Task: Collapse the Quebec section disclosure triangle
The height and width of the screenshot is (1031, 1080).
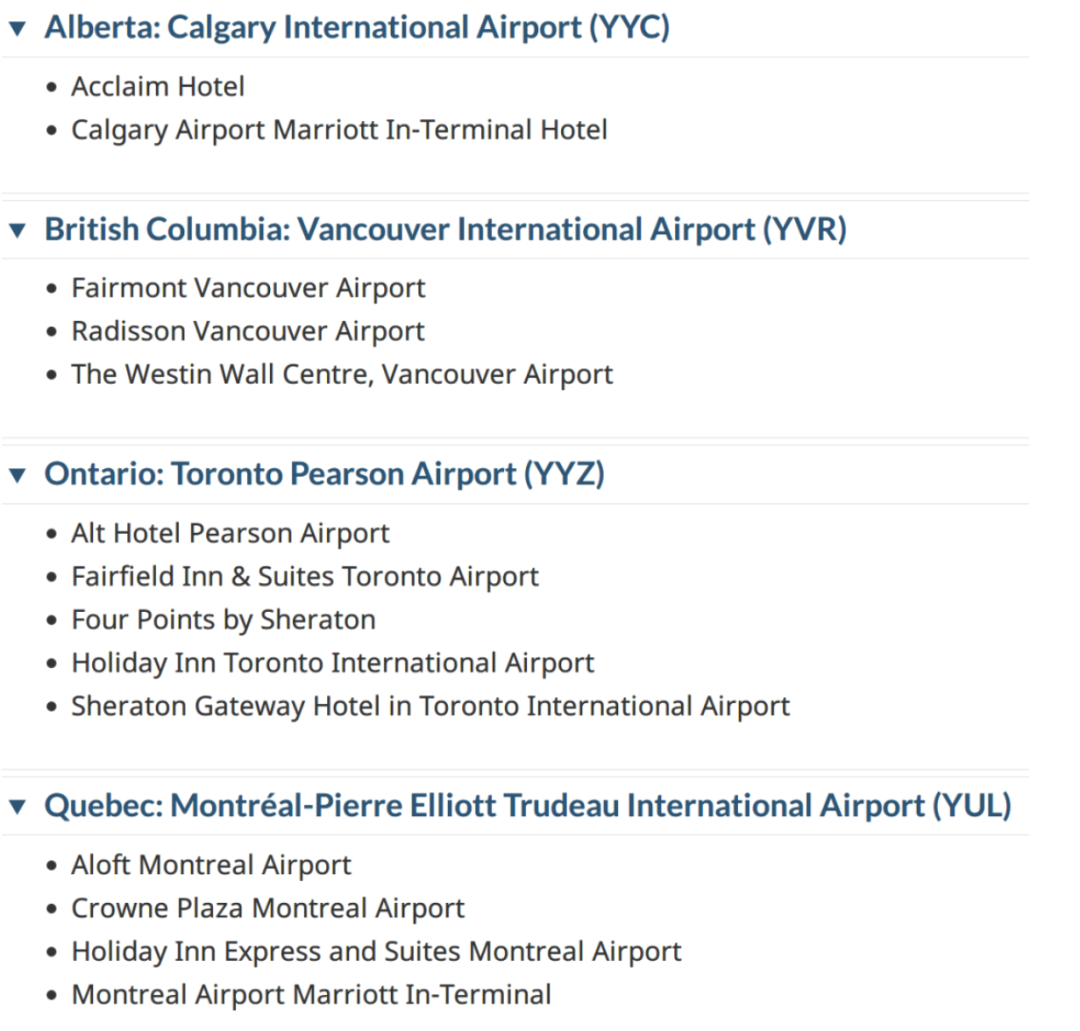Action: 16,806
